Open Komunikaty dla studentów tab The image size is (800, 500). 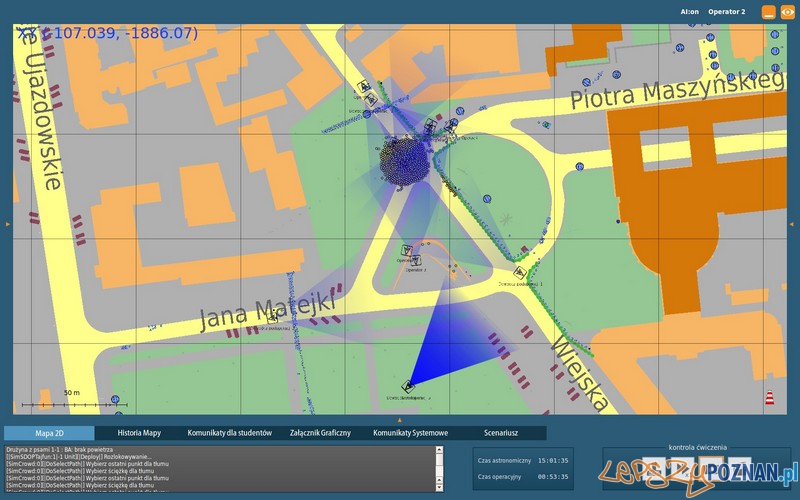[x=229, y=433]
